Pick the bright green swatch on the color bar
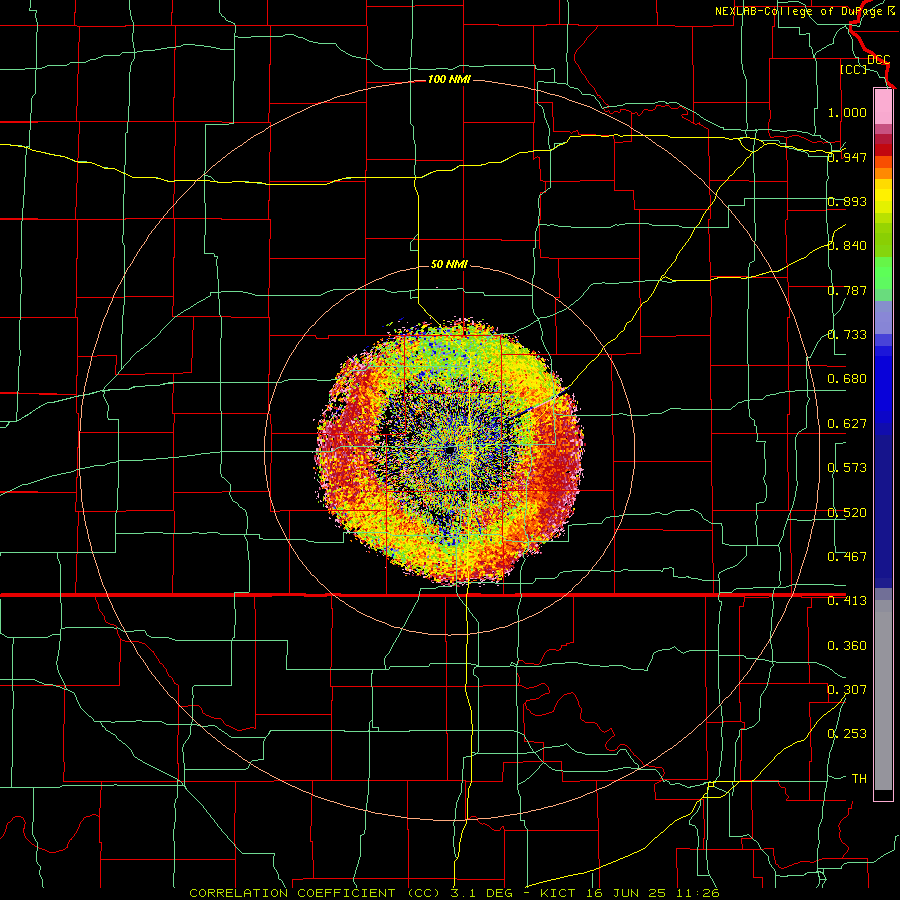 (x=883, y=273)
